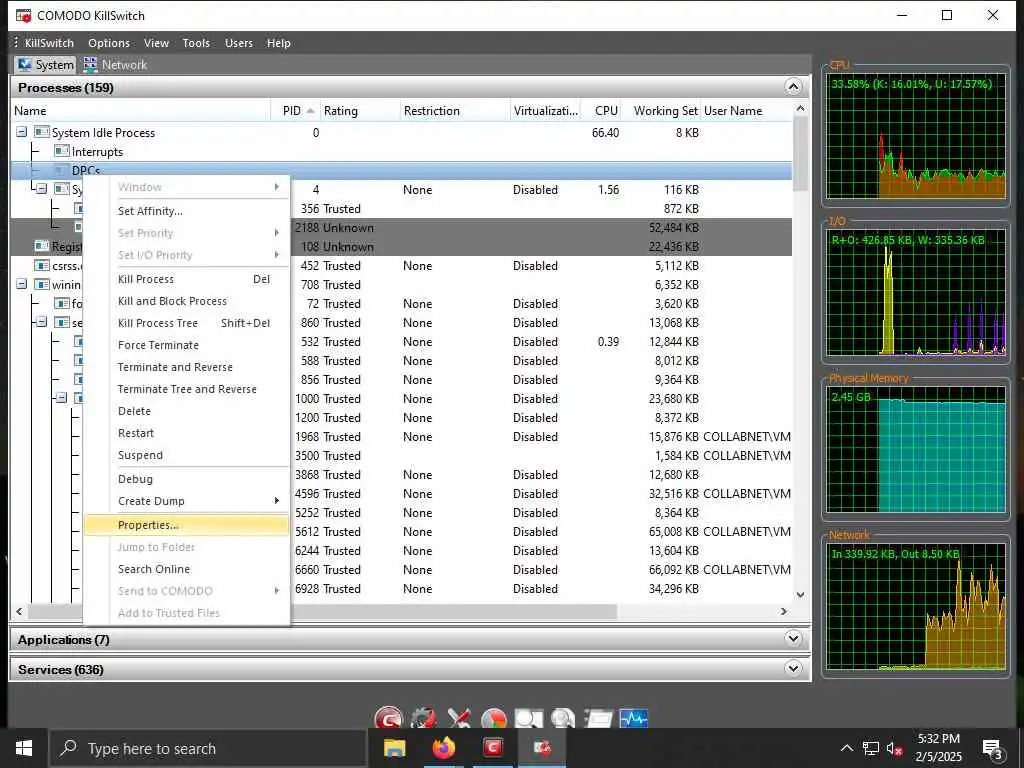
Task: Choose Kill Process from the context menu
Action: 186,279
